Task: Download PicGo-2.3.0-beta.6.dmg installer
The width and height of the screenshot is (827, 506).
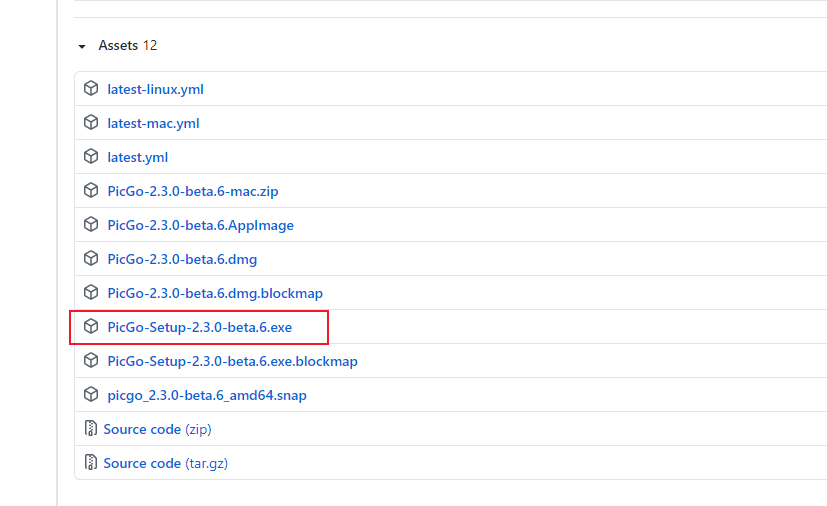Action: point(182,259)
